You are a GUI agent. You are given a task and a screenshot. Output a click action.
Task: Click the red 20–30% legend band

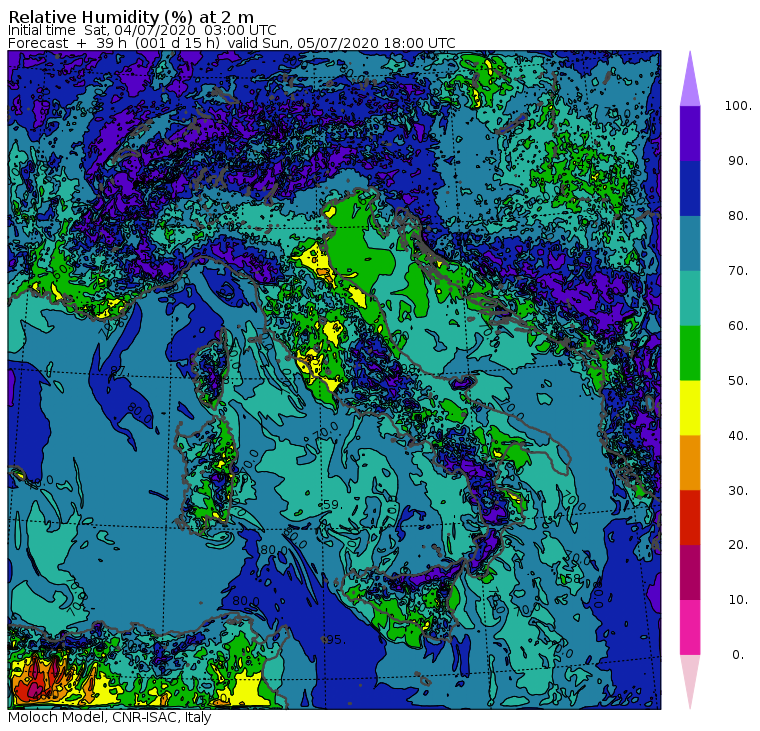pos(690,517)
